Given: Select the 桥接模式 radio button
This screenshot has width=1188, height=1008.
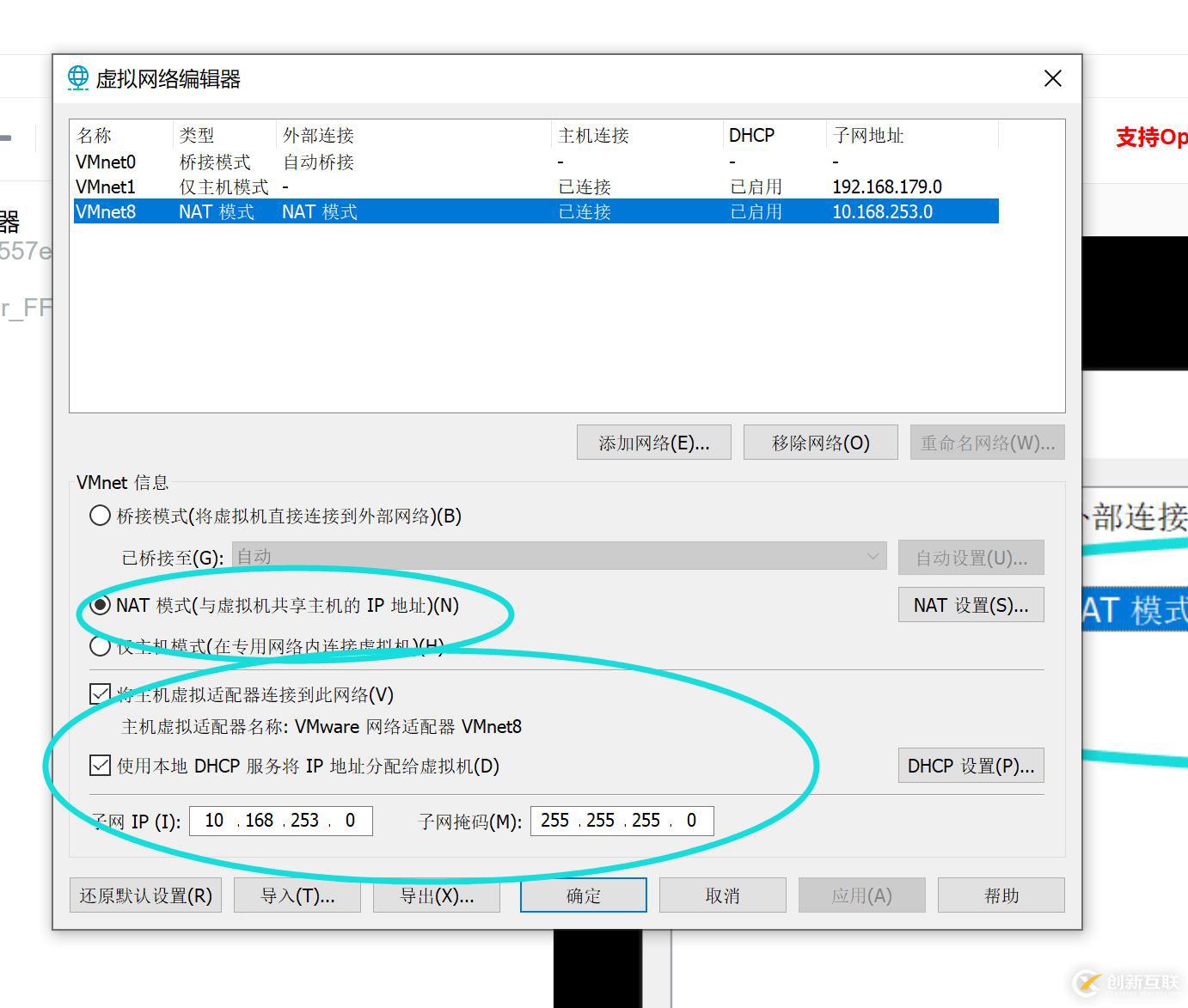Looking at the screenshot, I should coord(99,515).
